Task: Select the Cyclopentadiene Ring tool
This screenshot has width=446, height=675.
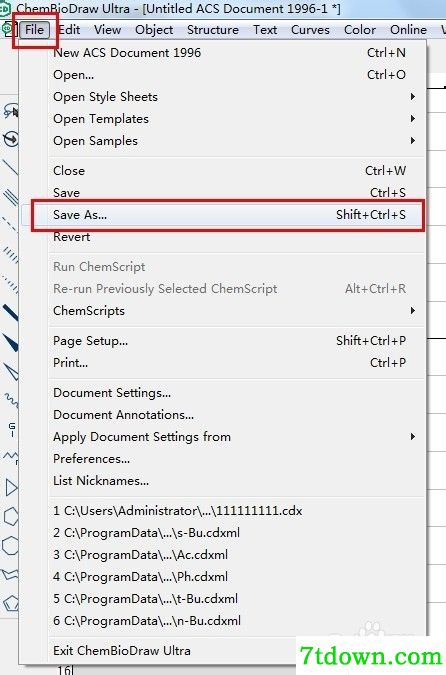Action: pos(10,603)
